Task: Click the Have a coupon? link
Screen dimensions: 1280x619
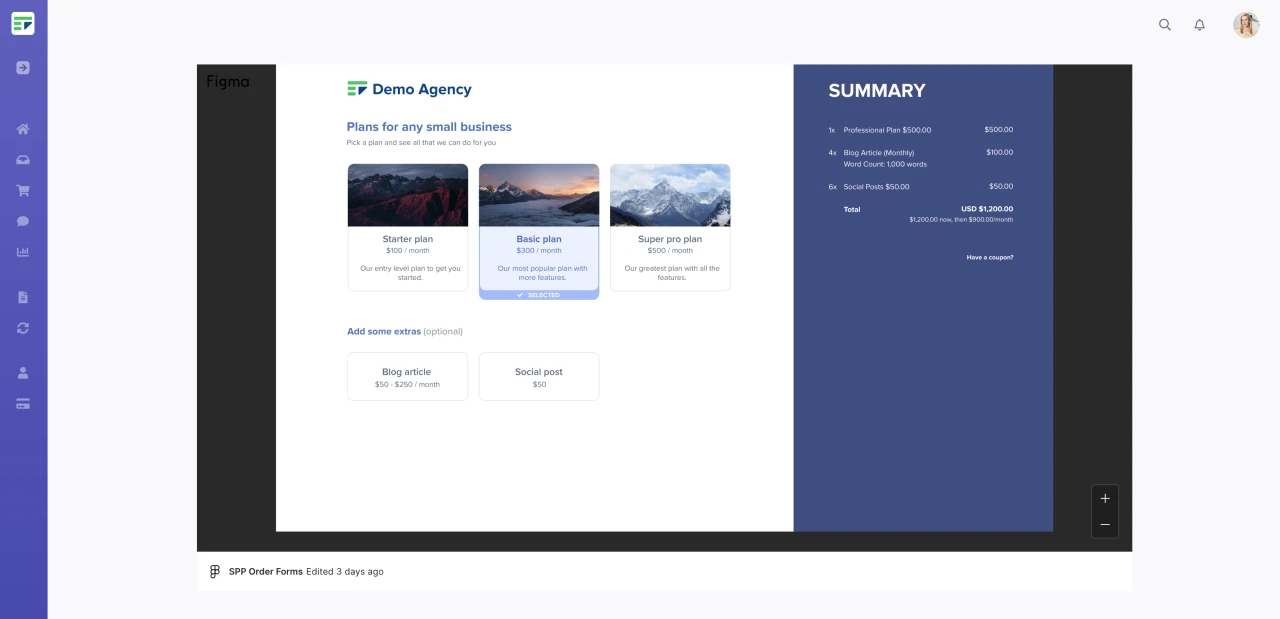Action: pos(990,257)
